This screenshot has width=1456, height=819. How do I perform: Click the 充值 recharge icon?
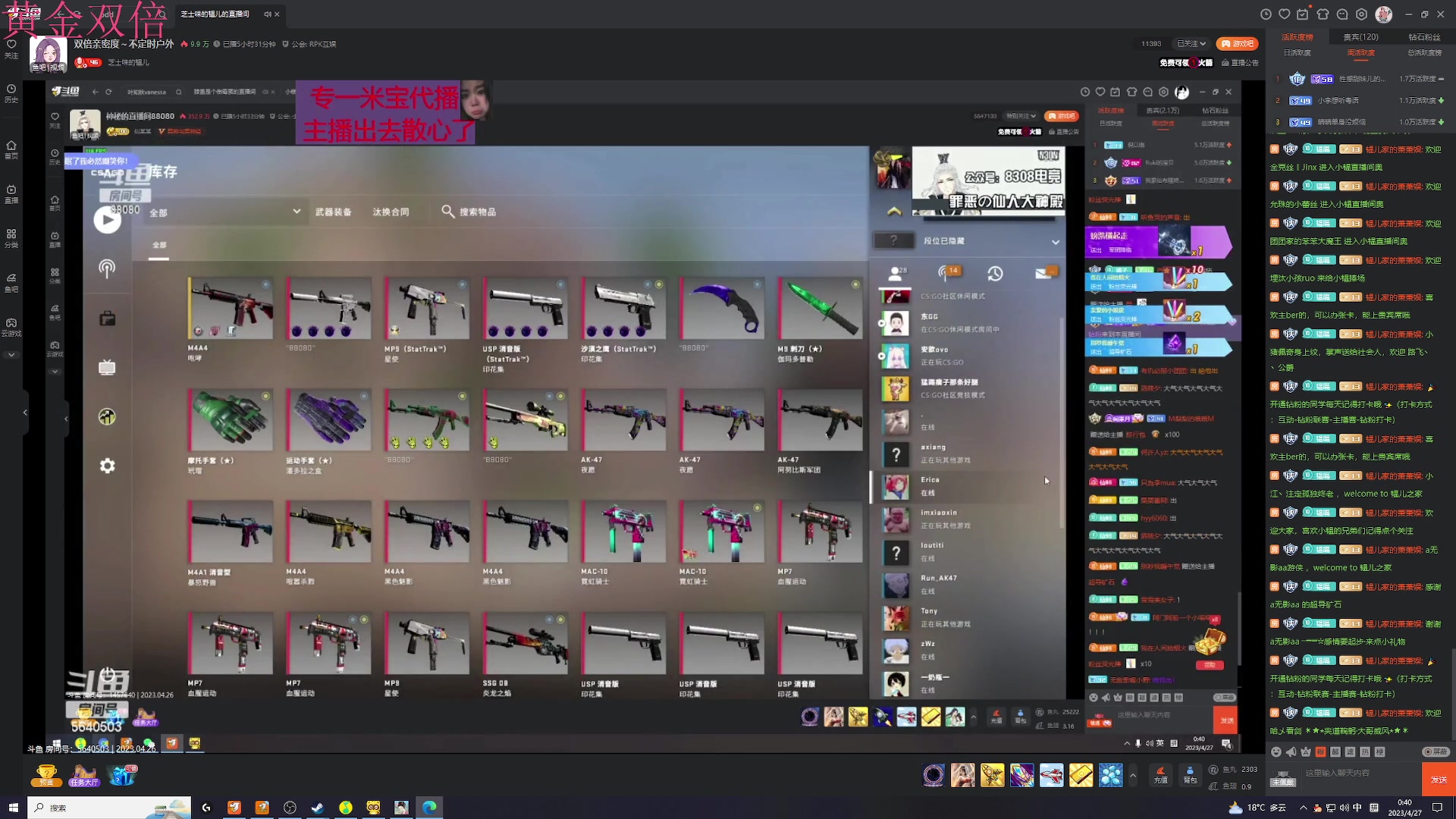(1160, 774)
